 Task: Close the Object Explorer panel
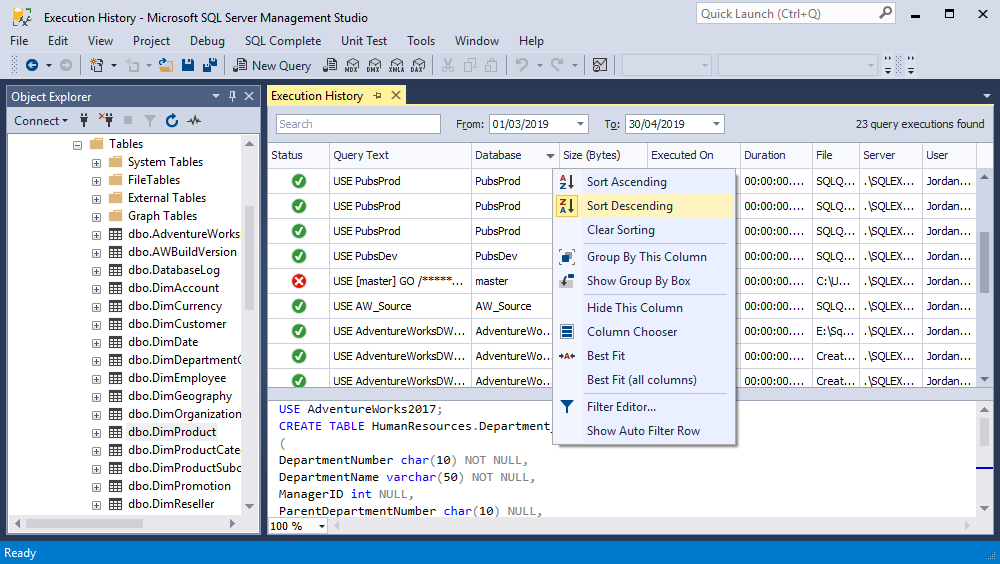[x=249, y=96]
